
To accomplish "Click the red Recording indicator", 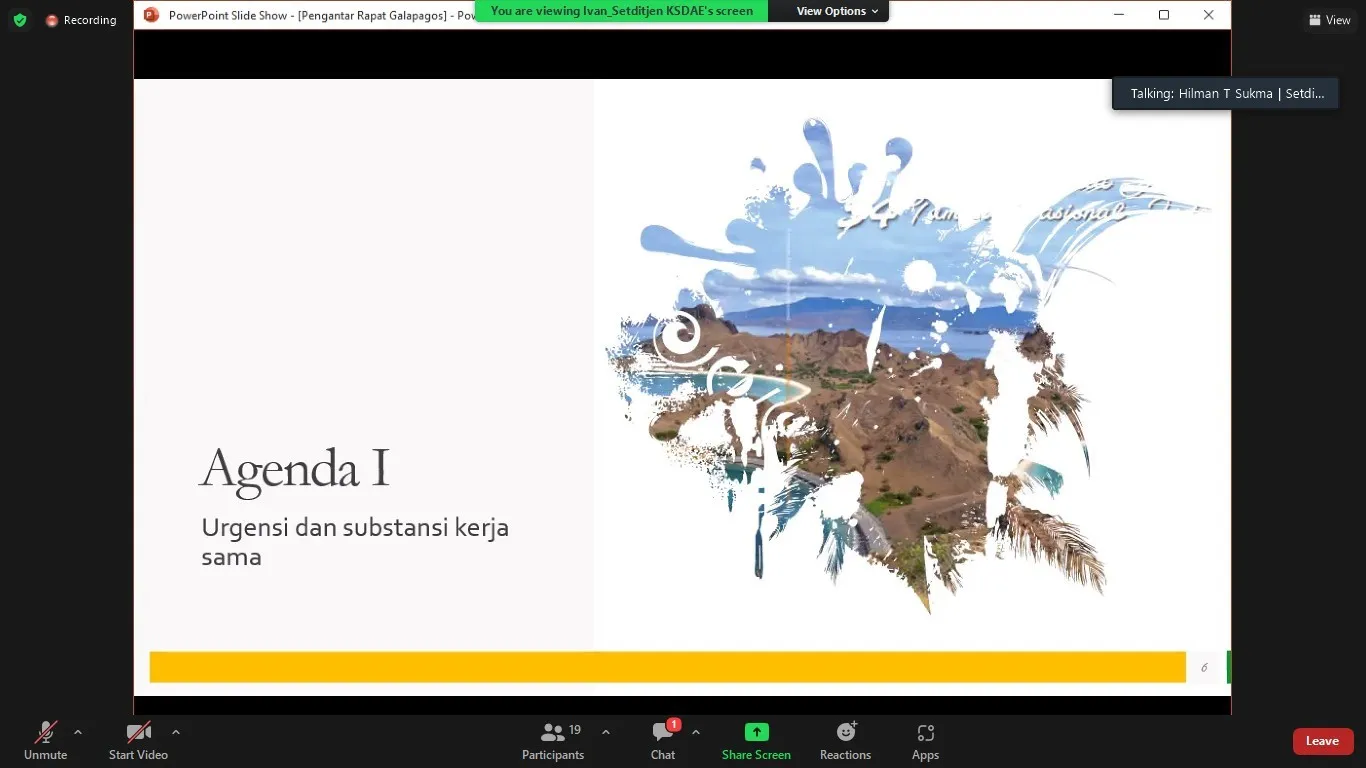I will 81,20.
